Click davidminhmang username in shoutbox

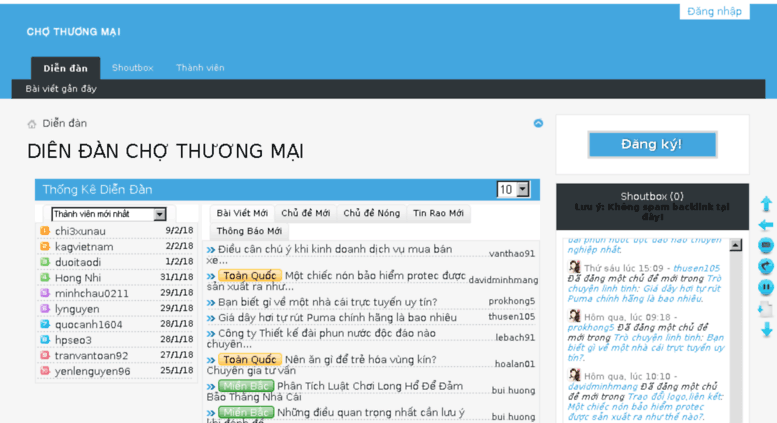pyautogui.click(x=603, y=386)
